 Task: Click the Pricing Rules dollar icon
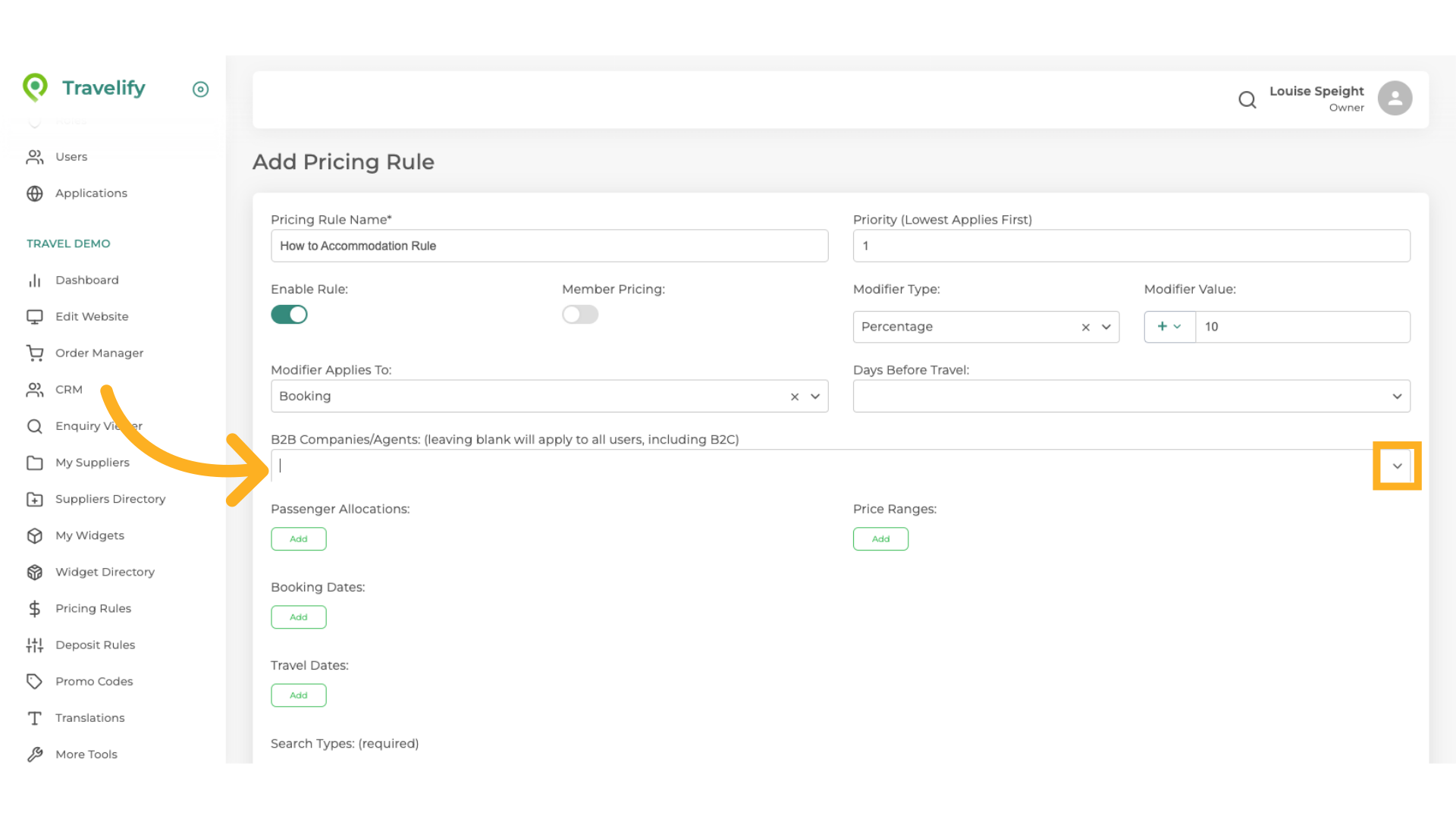pyautogui.click(x=35, y=609)
